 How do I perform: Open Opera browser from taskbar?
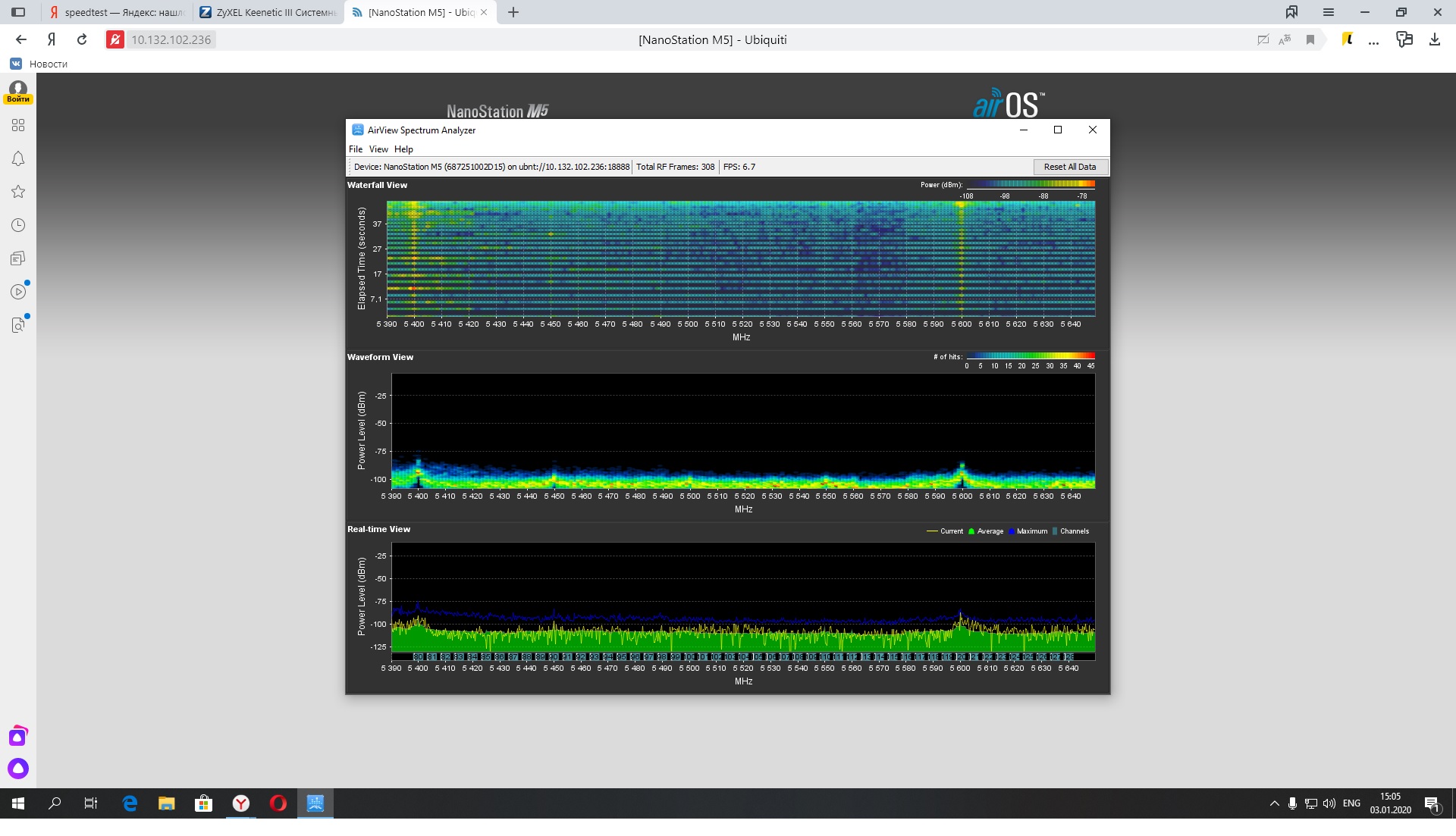[278, 803]
